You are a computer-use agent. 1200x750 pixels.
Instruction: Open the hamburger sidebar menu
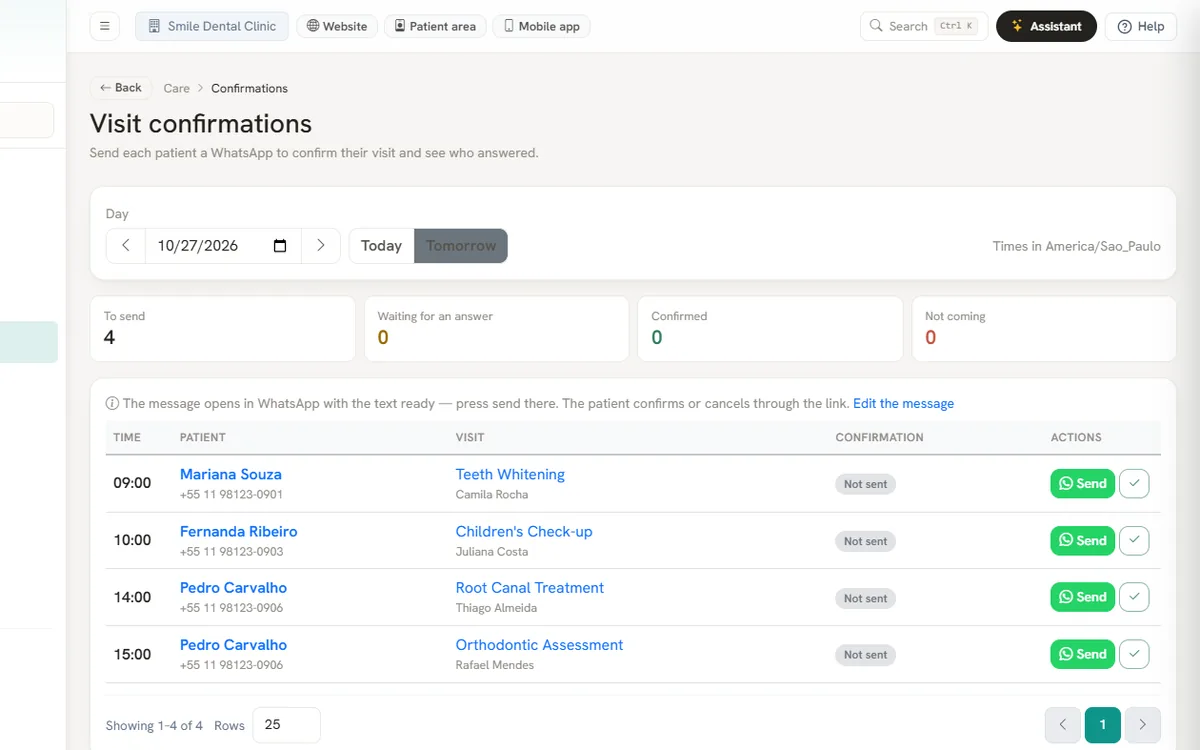click(x=105, y=26)
